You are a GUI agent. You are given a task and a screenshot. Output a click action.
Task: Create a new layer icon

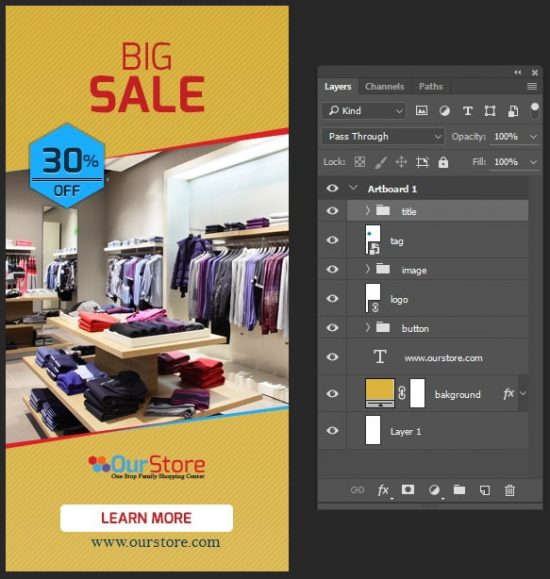point(485,490)
